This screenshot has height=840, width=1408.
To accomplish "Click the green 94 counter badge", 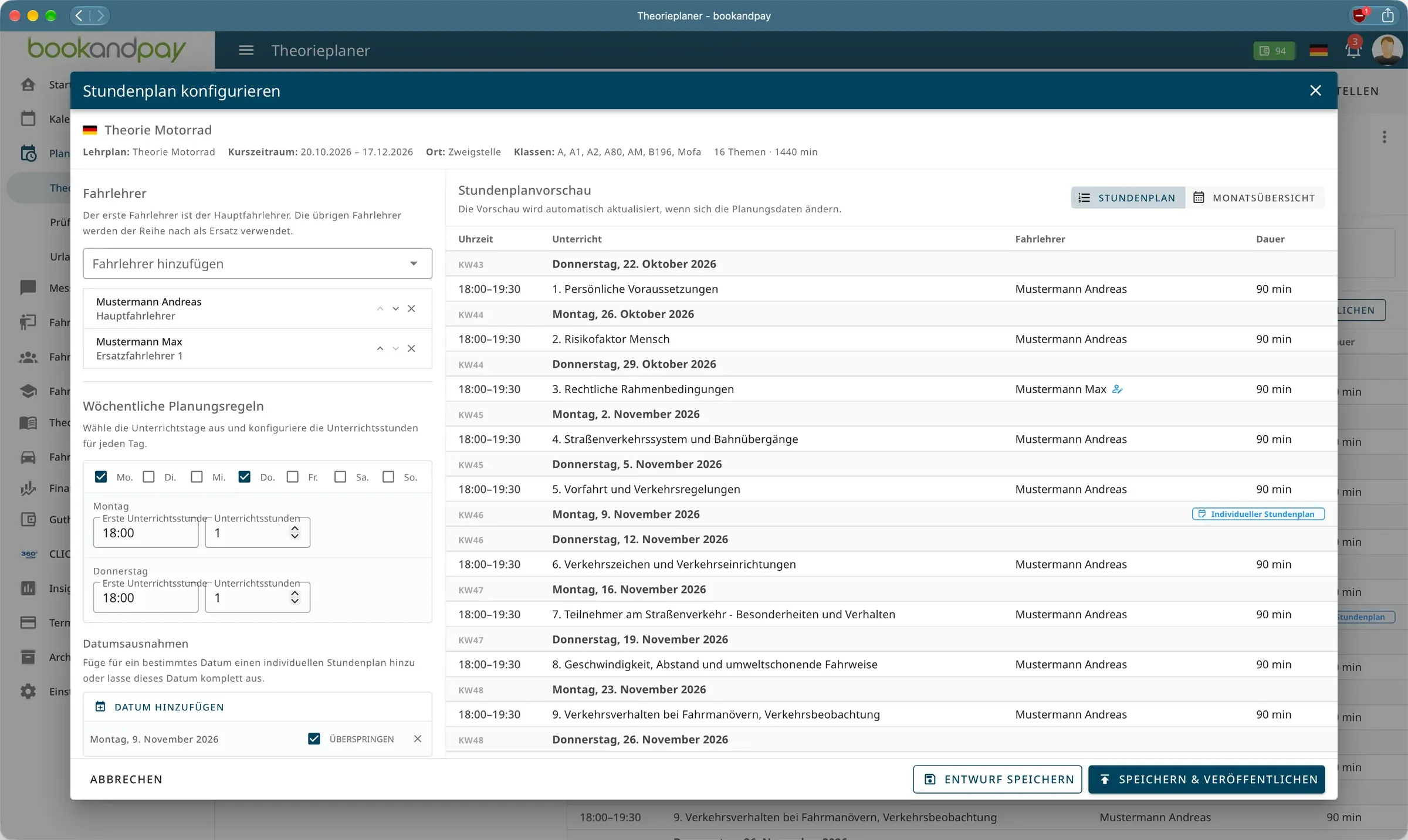I will pyautogui.click(x=1274, y=51).
